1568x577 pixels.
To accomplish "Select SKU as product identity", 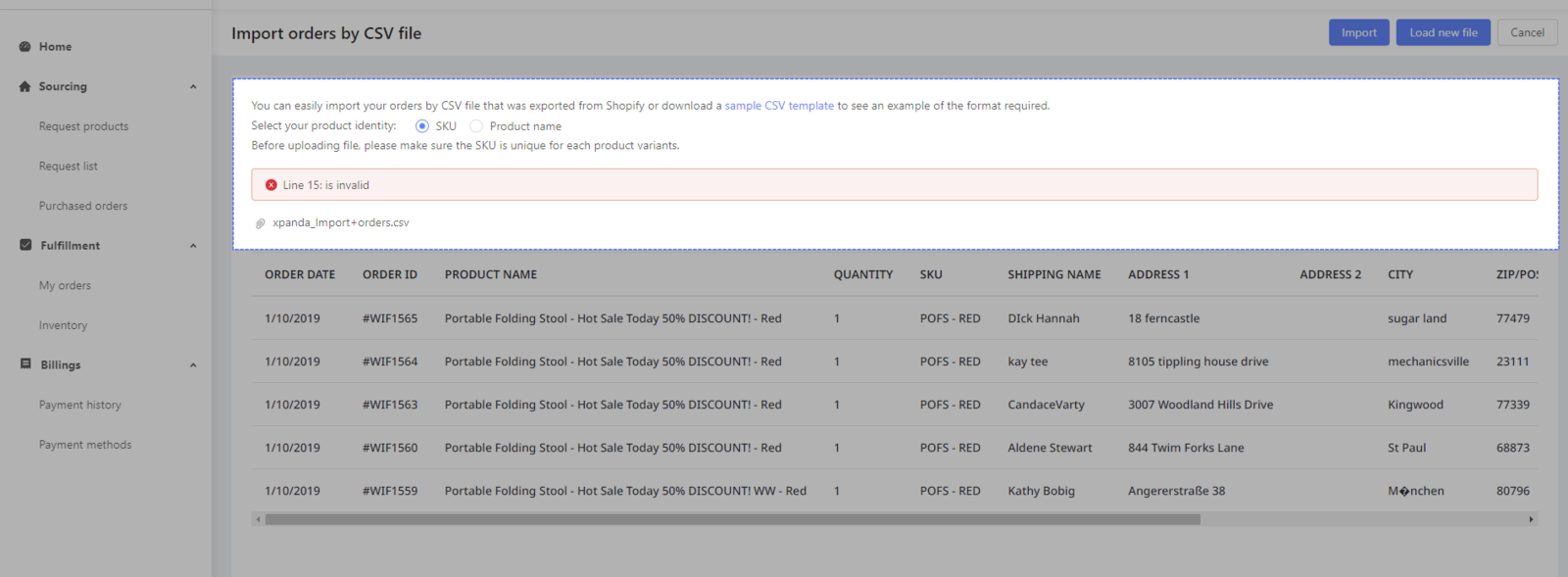I will click(x=422, y=125).
